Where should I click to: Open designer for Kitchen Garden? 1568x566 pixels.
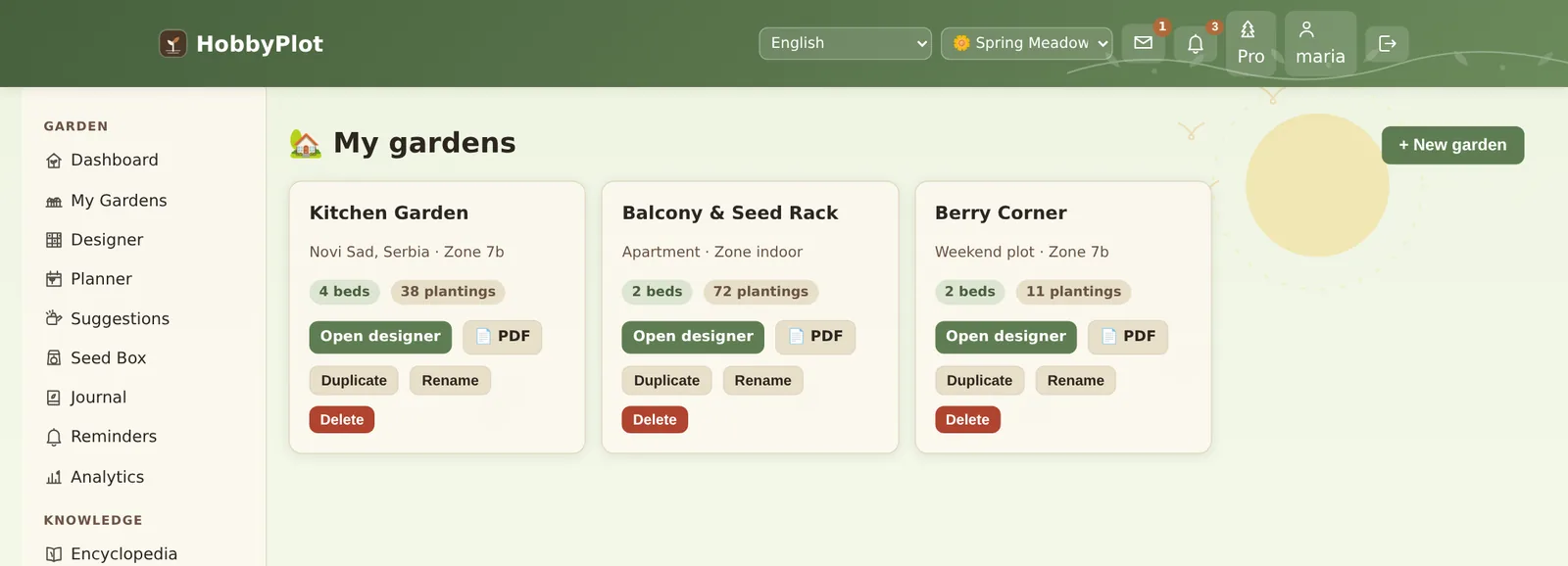(x=380, y=337)
